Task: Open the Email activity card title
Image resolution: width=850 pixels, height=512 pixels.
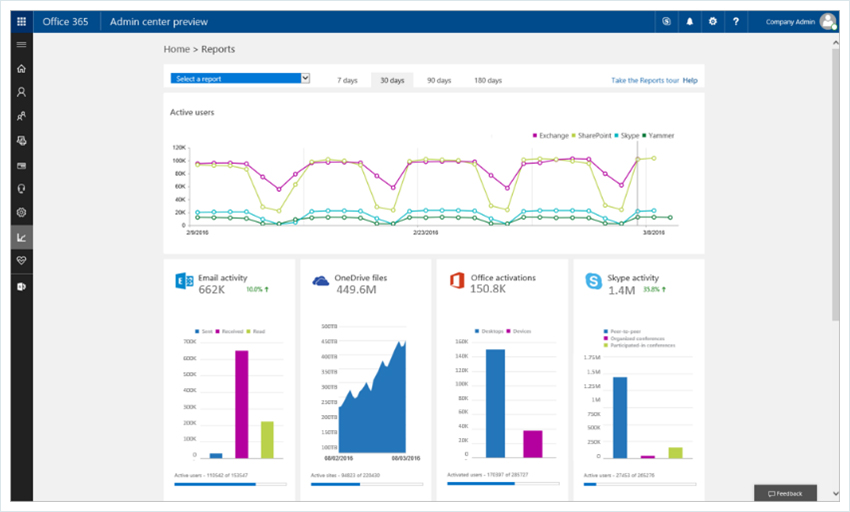Action: click(222, 278)
